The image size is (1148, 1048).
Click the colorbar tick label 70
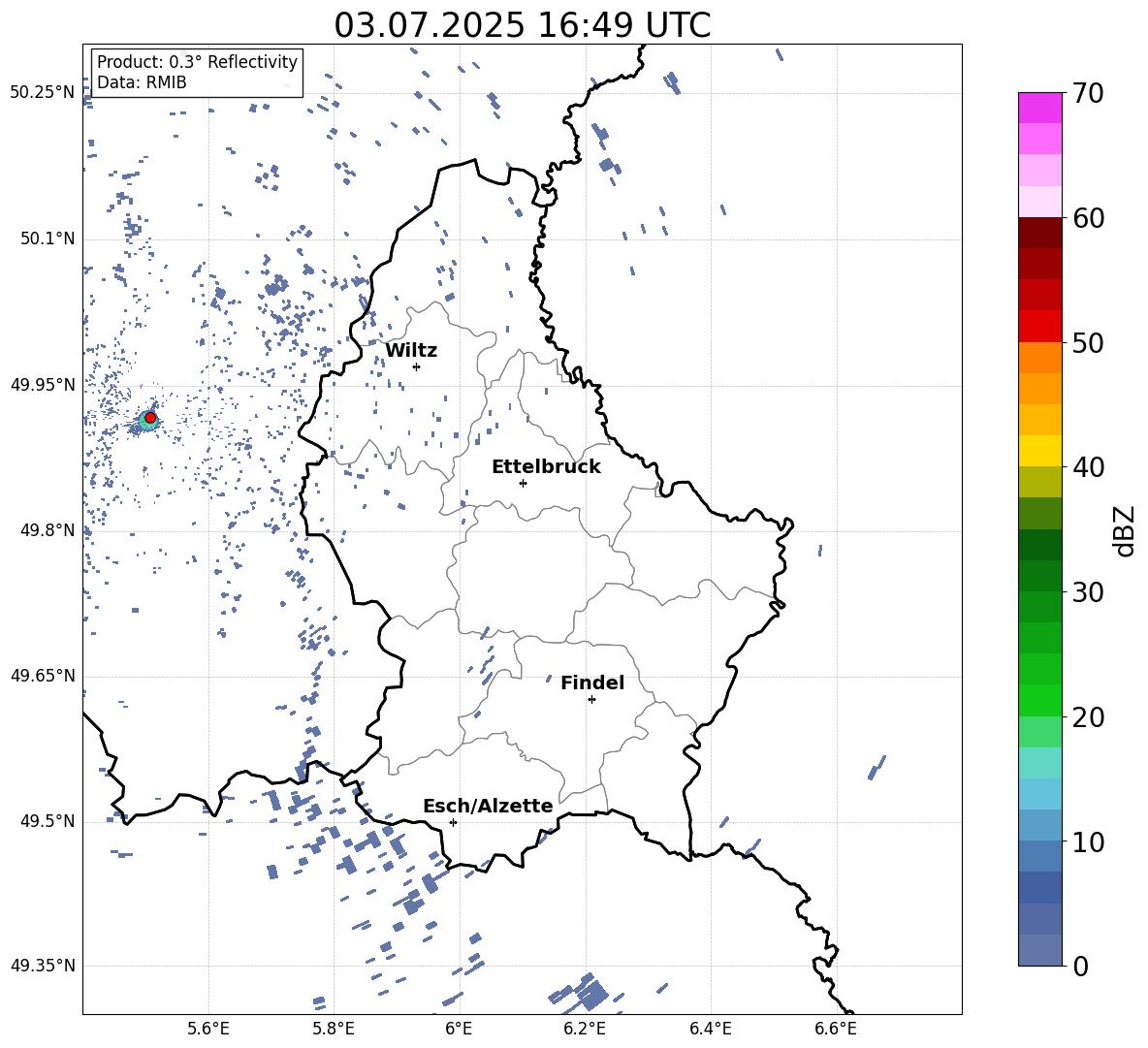point(1088,93)
